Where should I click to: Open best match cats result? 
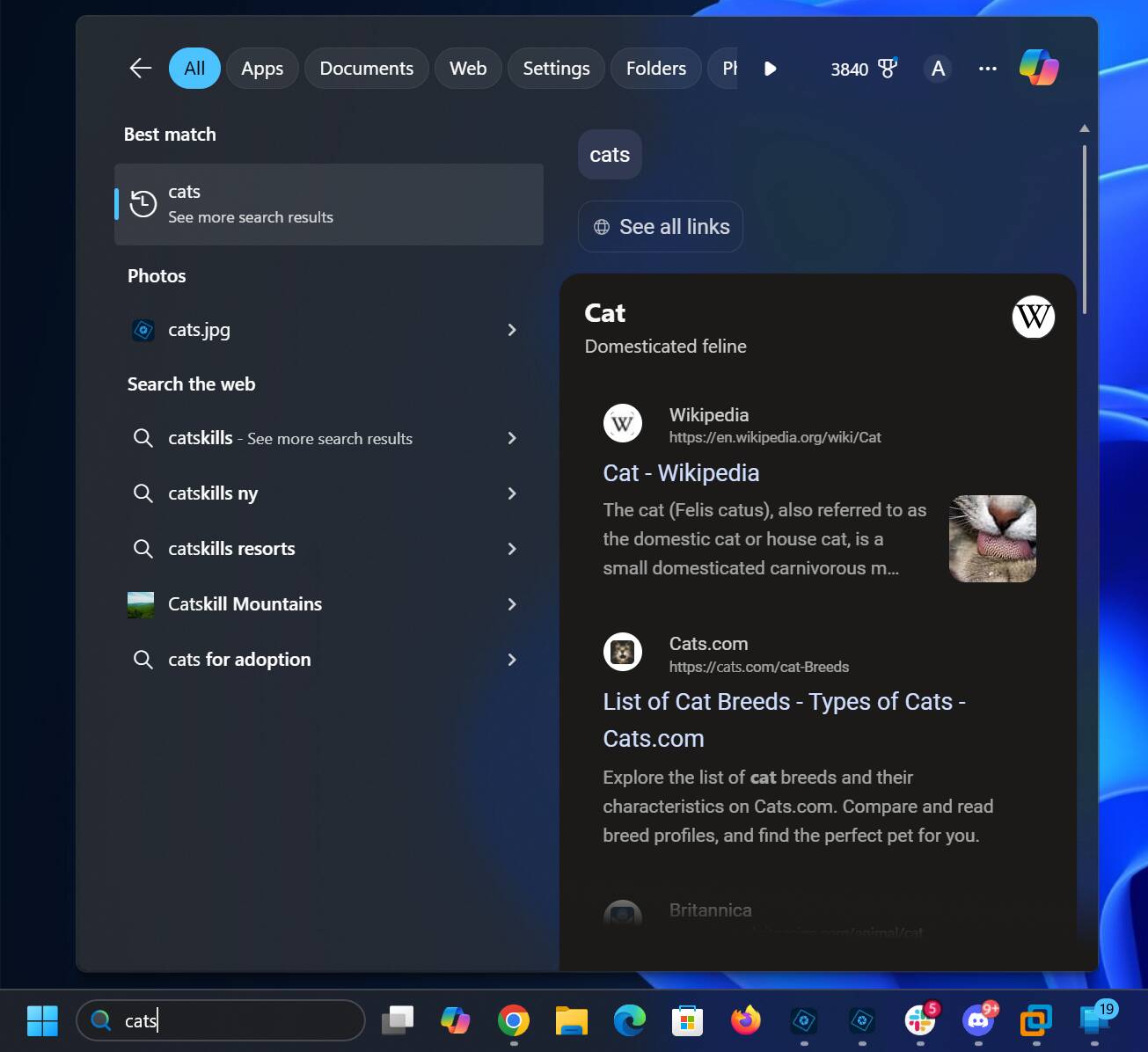click(x=329, y=204)
